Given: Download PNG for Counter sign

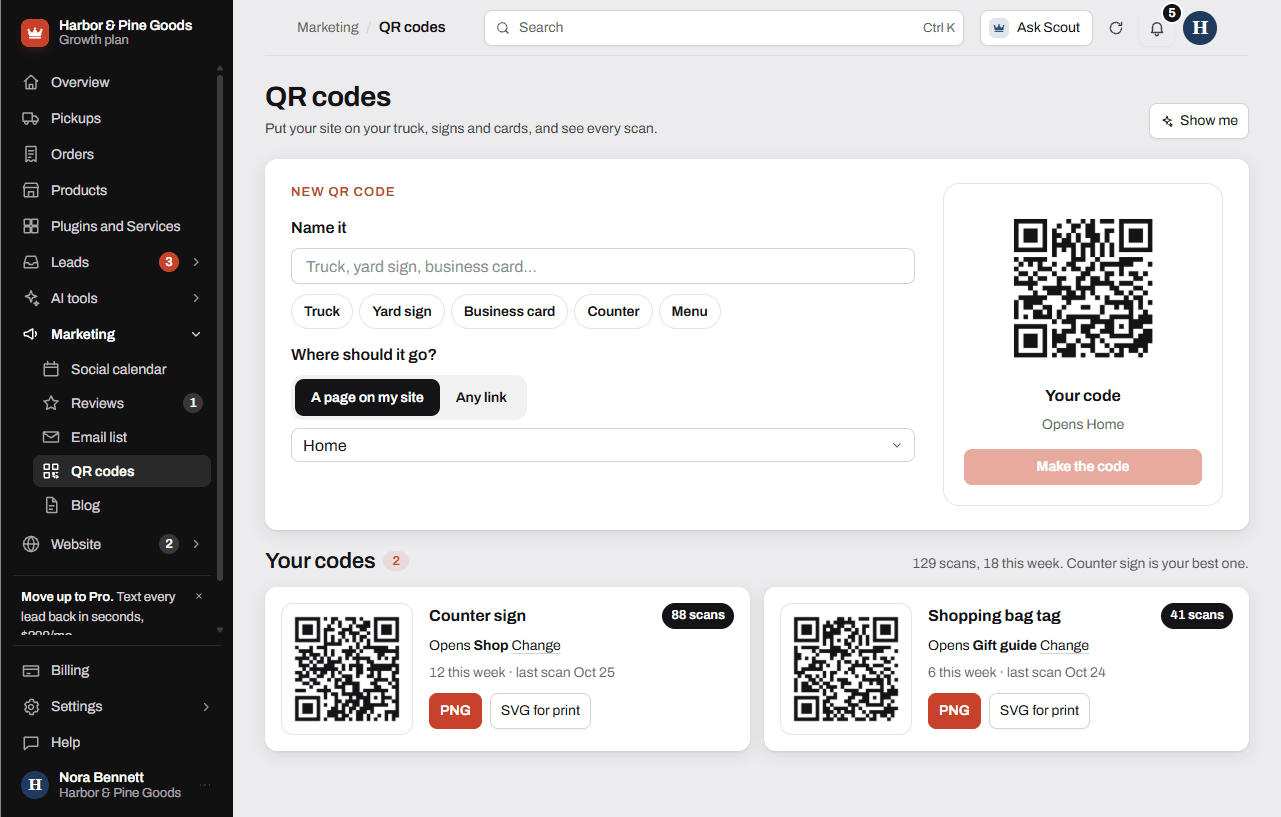Looking at the screenshot, I should (x=455, y=710).
